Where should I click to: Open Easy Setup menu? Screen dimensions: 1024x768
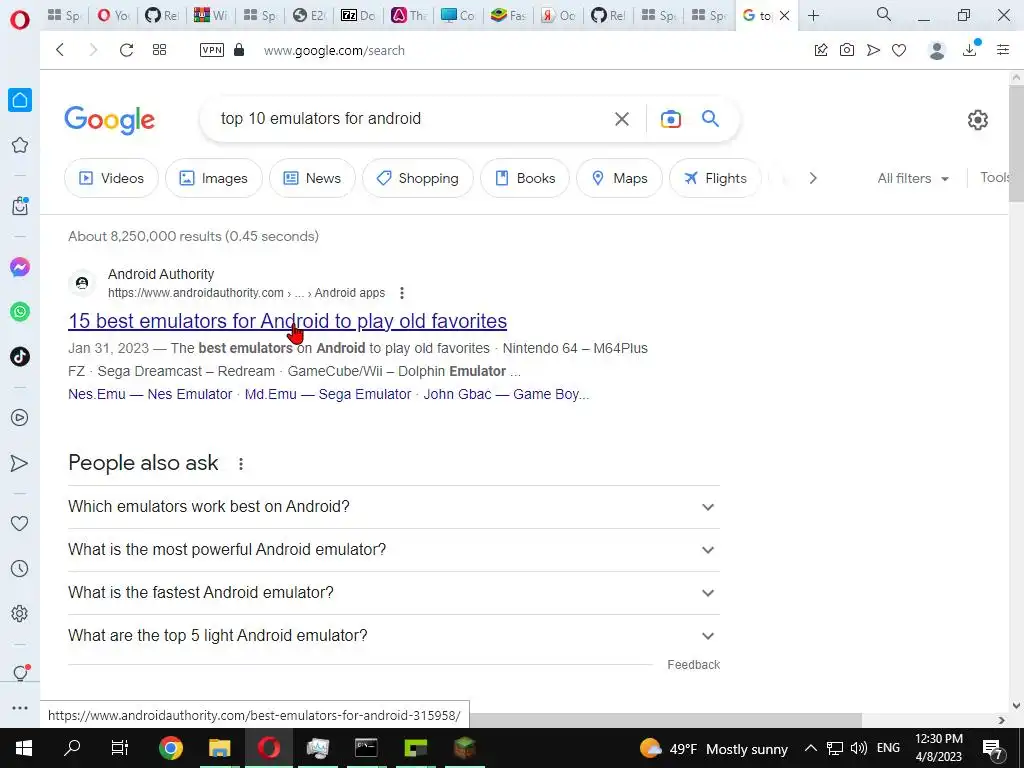coord(1003,50)
